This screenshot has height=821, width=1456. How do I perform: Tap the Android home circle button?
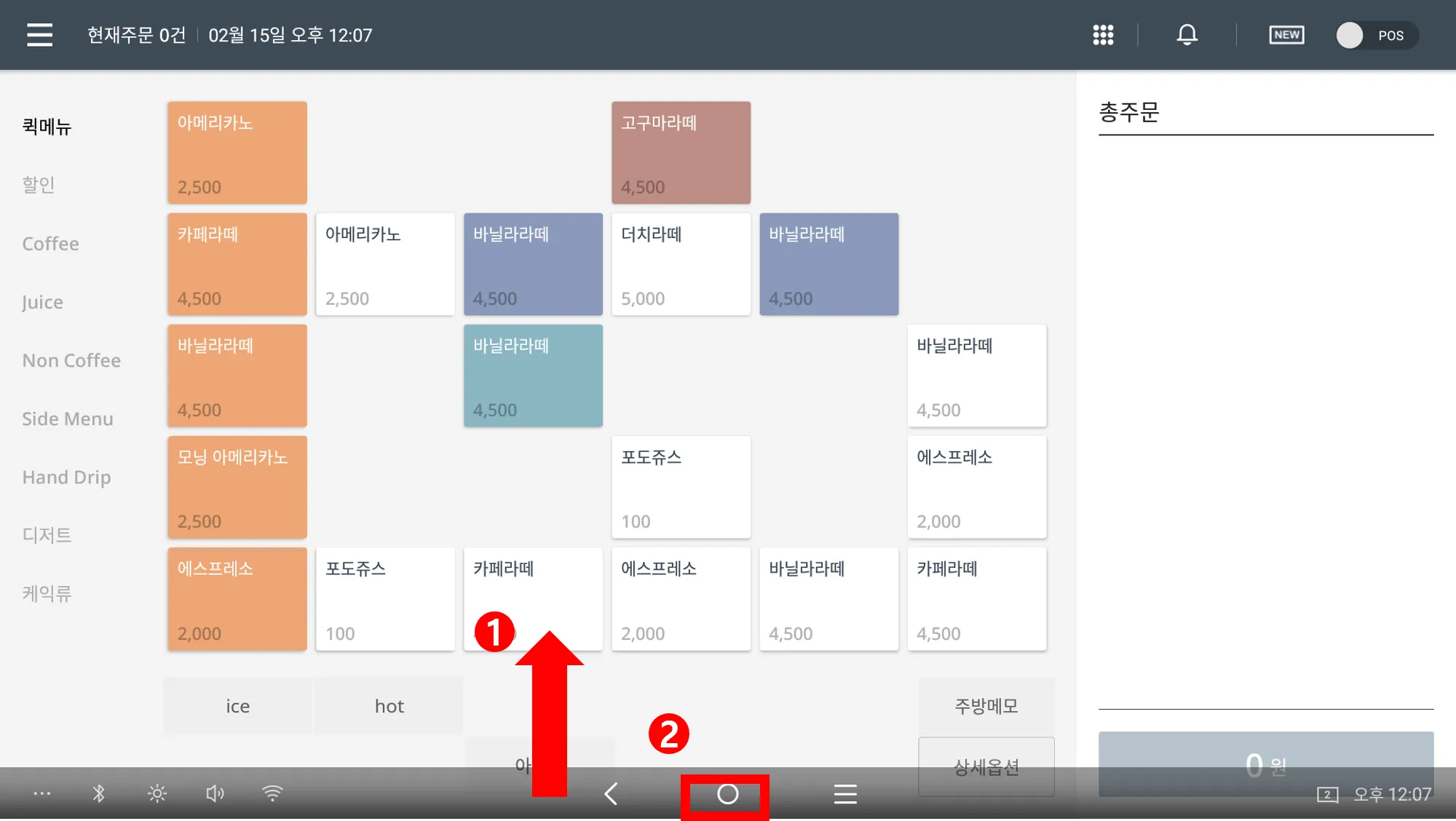(x=727, y=794)
